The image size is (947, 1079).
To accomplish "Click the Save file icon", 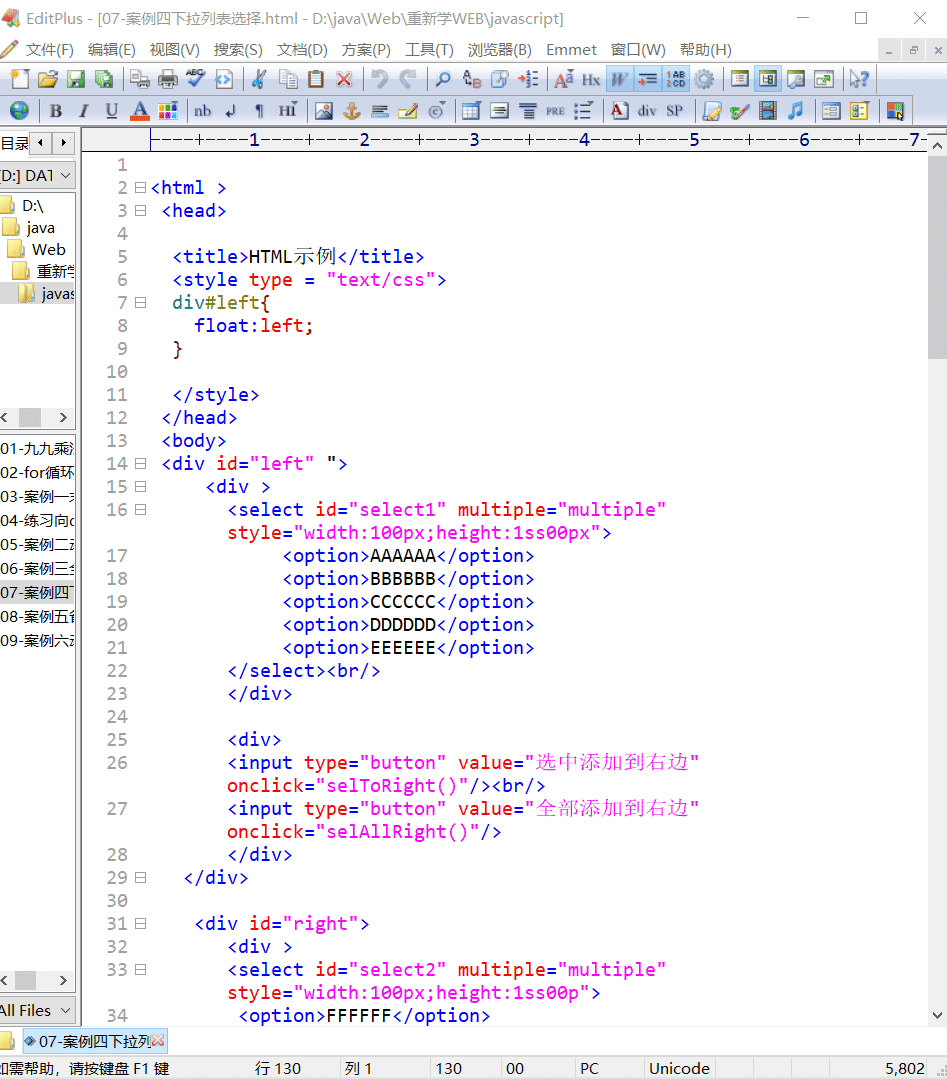I will [76, 79].
